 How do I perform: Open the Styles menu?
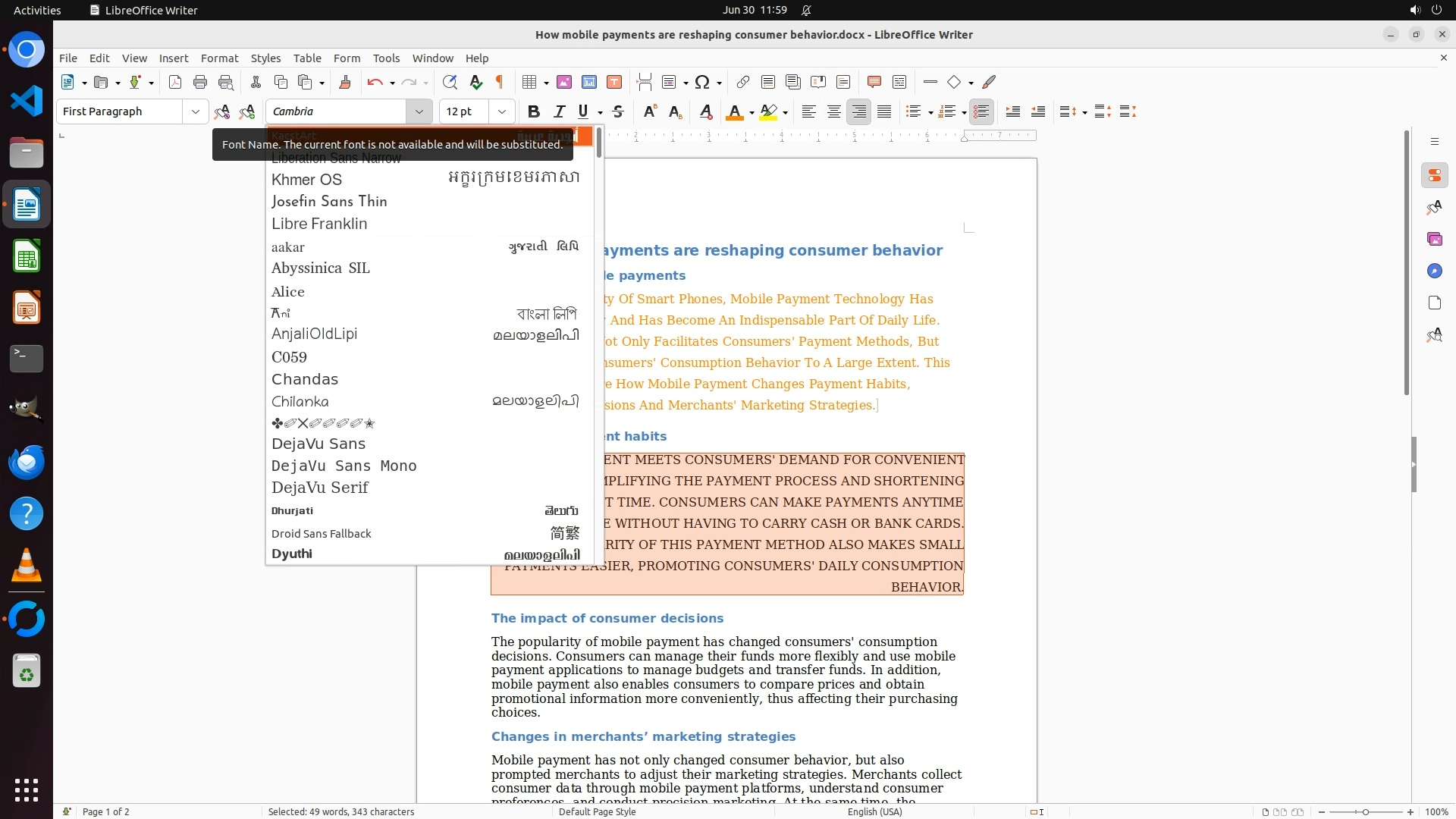265,58
